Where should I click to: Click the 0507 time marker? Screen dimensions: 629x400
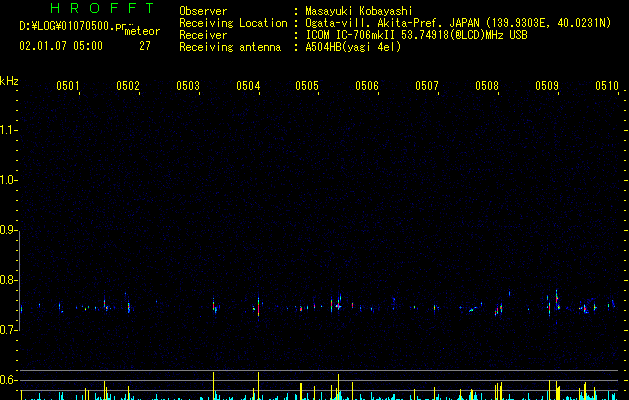427,85
